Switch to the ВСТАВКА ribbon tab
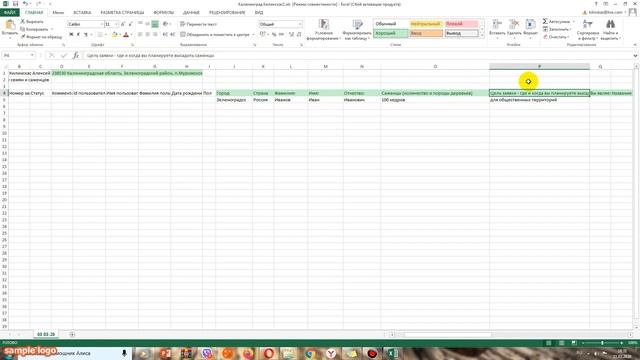Viewport: 640px width, 360px height. [82, 12]
